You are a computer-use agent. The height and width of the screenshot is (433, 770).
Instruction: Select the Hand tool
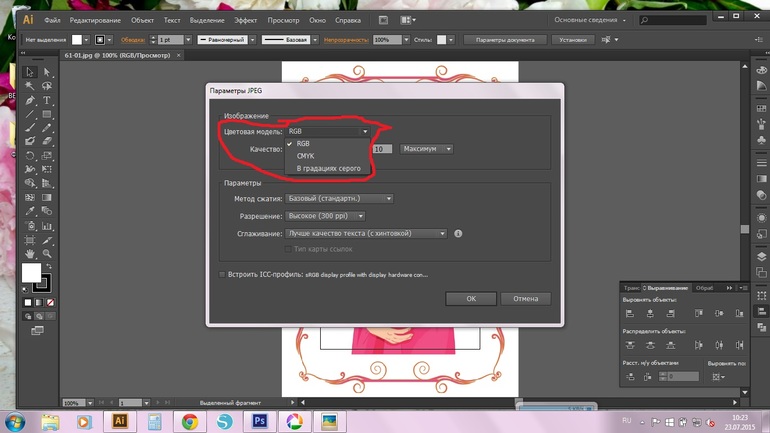30,254
